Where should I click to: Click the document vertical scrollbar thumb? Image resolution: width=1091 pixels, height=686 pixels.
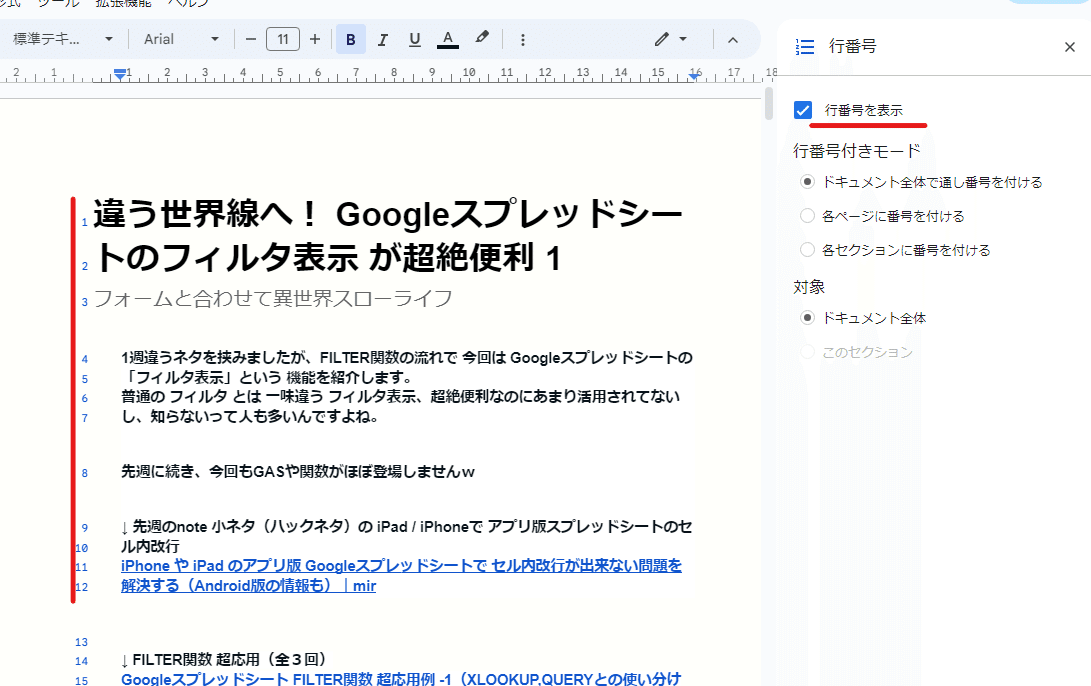coord(768,104)
